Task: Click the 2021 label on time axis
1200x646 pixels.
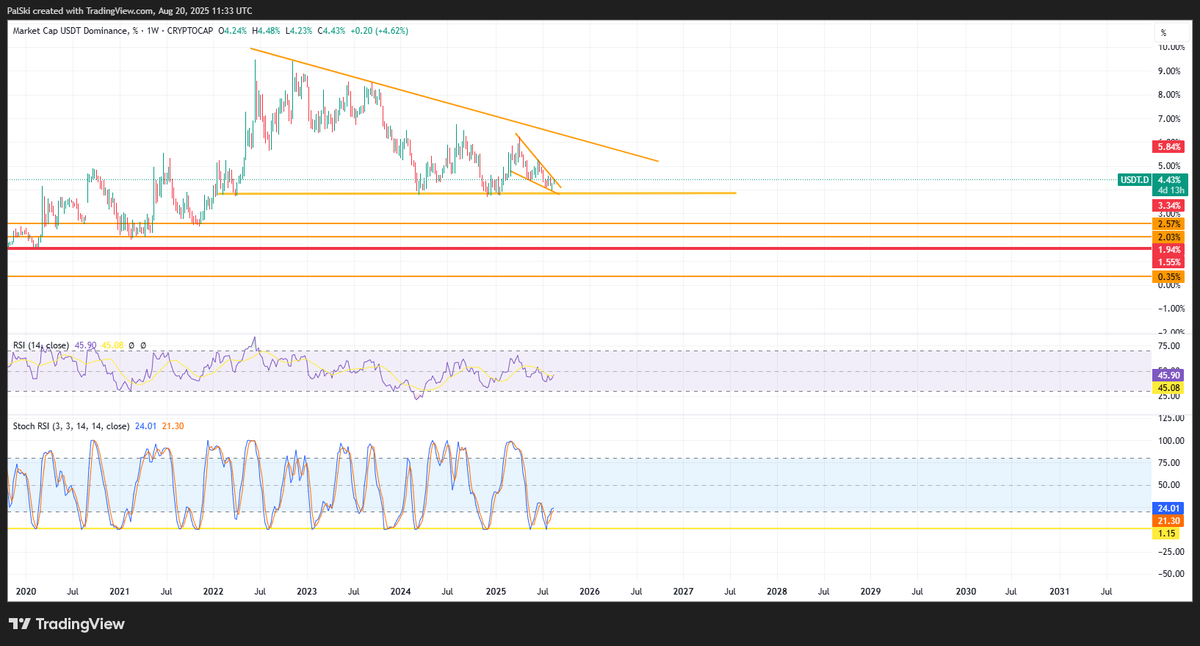Action: click(118, 593)
